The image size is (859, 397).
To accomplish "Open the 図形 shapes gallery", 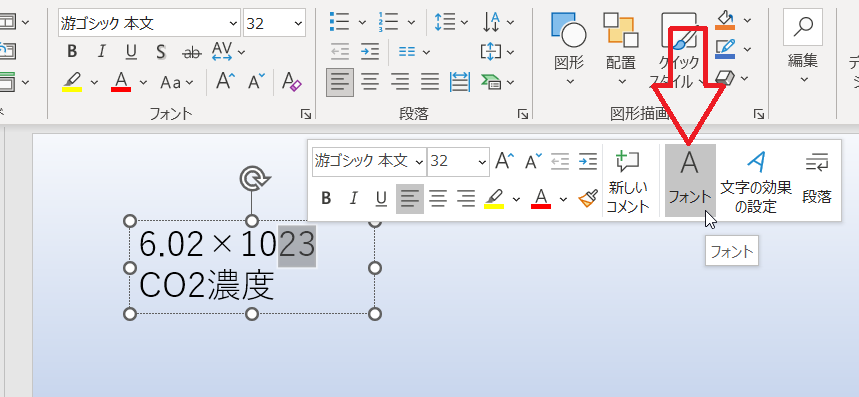I will 569,49.
